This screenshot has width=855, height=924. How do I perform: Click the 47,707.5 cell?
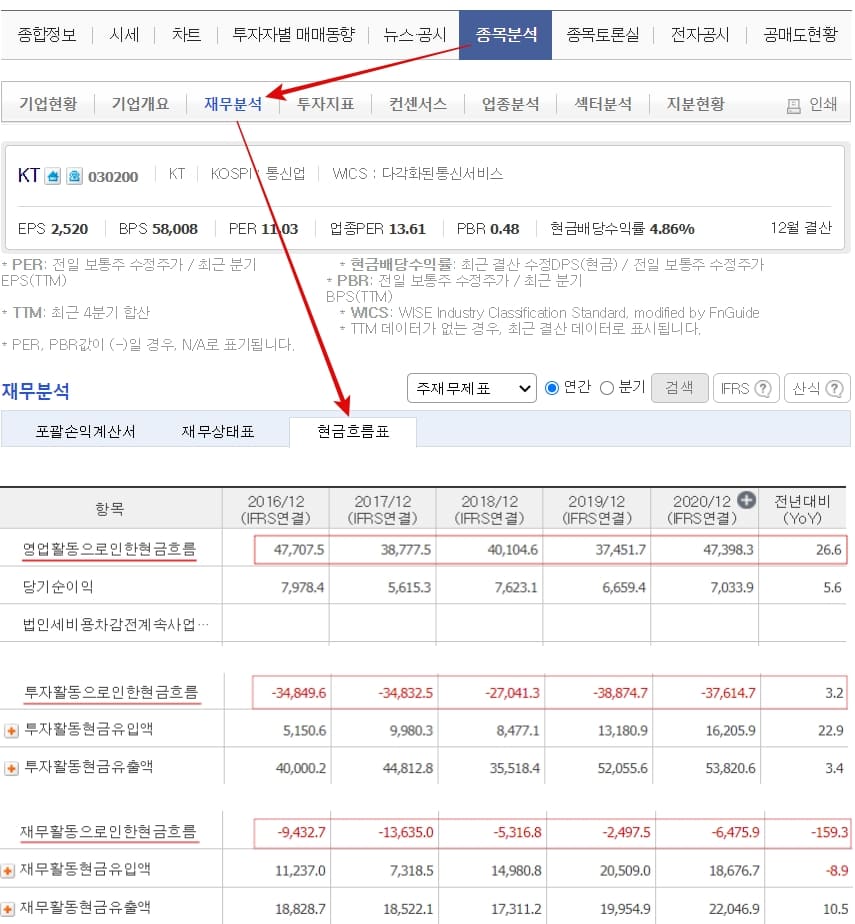coord(299,550)
